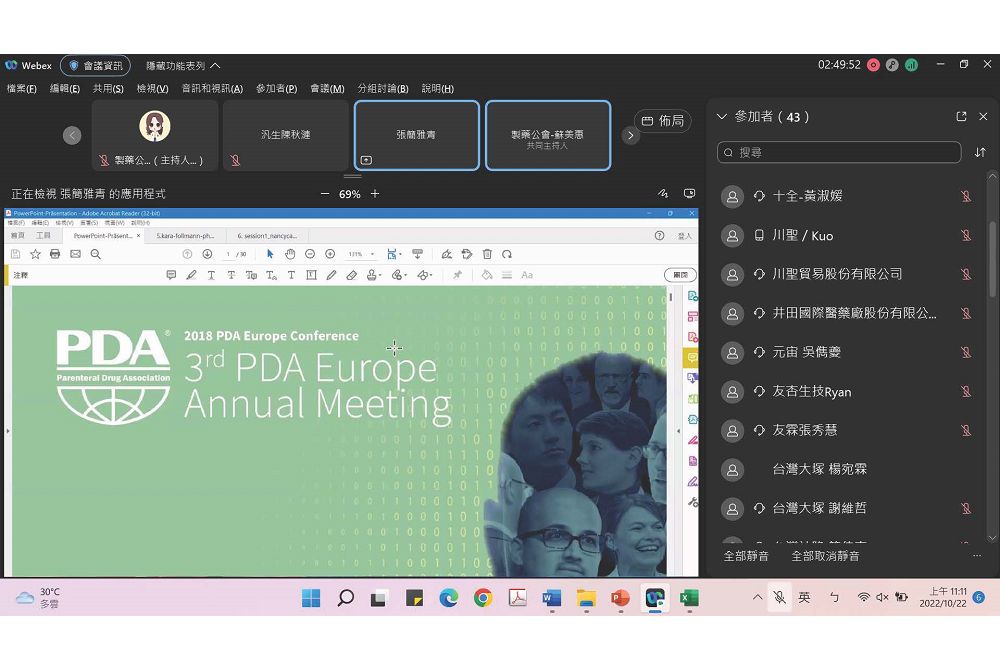Zoom in the shared content view
Viewport: 1000px width, 670px height.
tap(375, 194)
